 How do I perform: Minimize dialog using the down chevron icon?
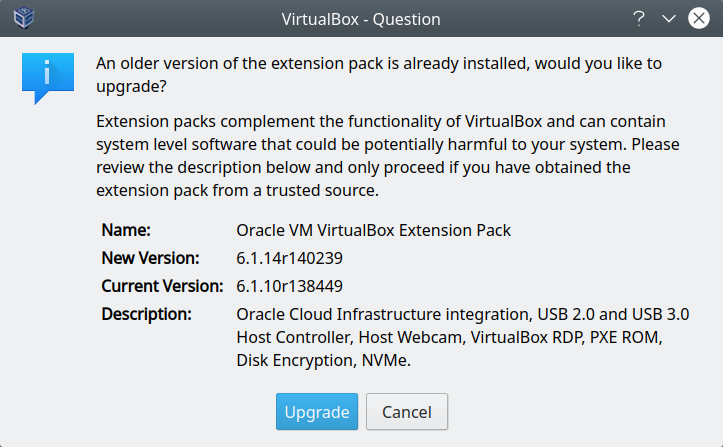click(669, 18)
